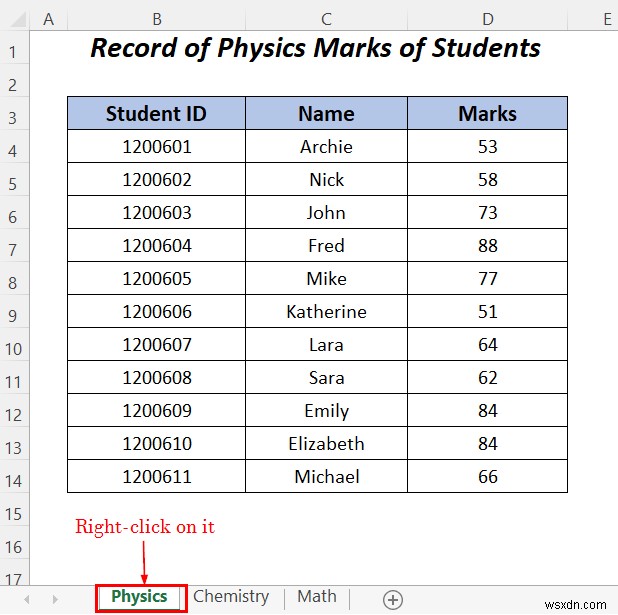The height and width of the screenshot is (615, 618).
Task: Select the name cell 'Mike'
Action: pyautogui.click(x=326, y=278)
